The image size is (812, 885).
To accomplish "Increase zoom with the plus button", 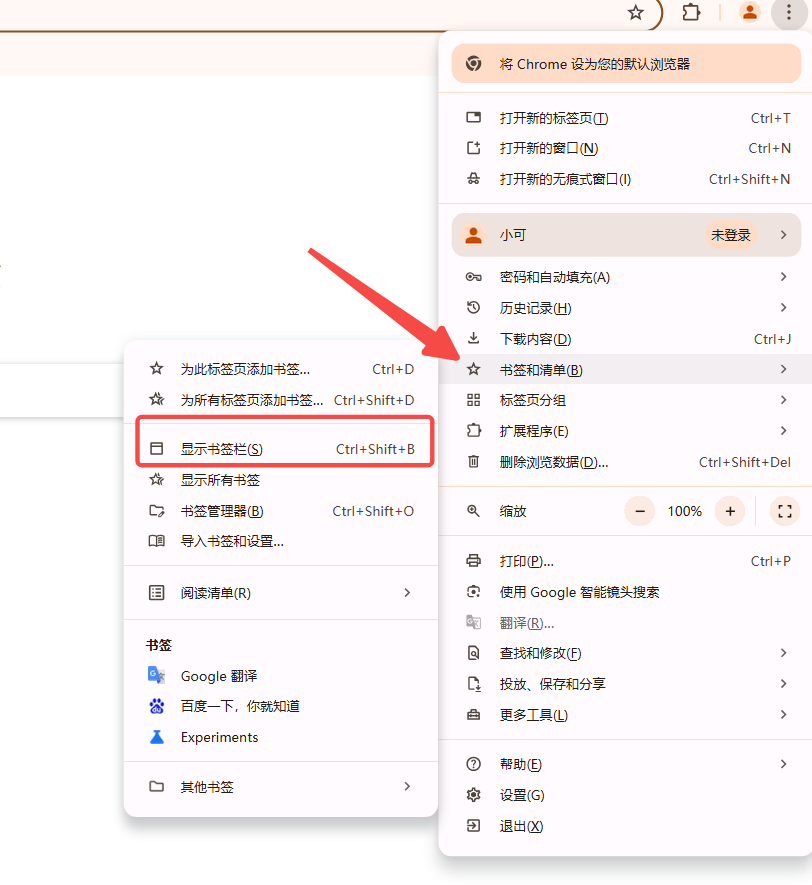I will point(730,511).
